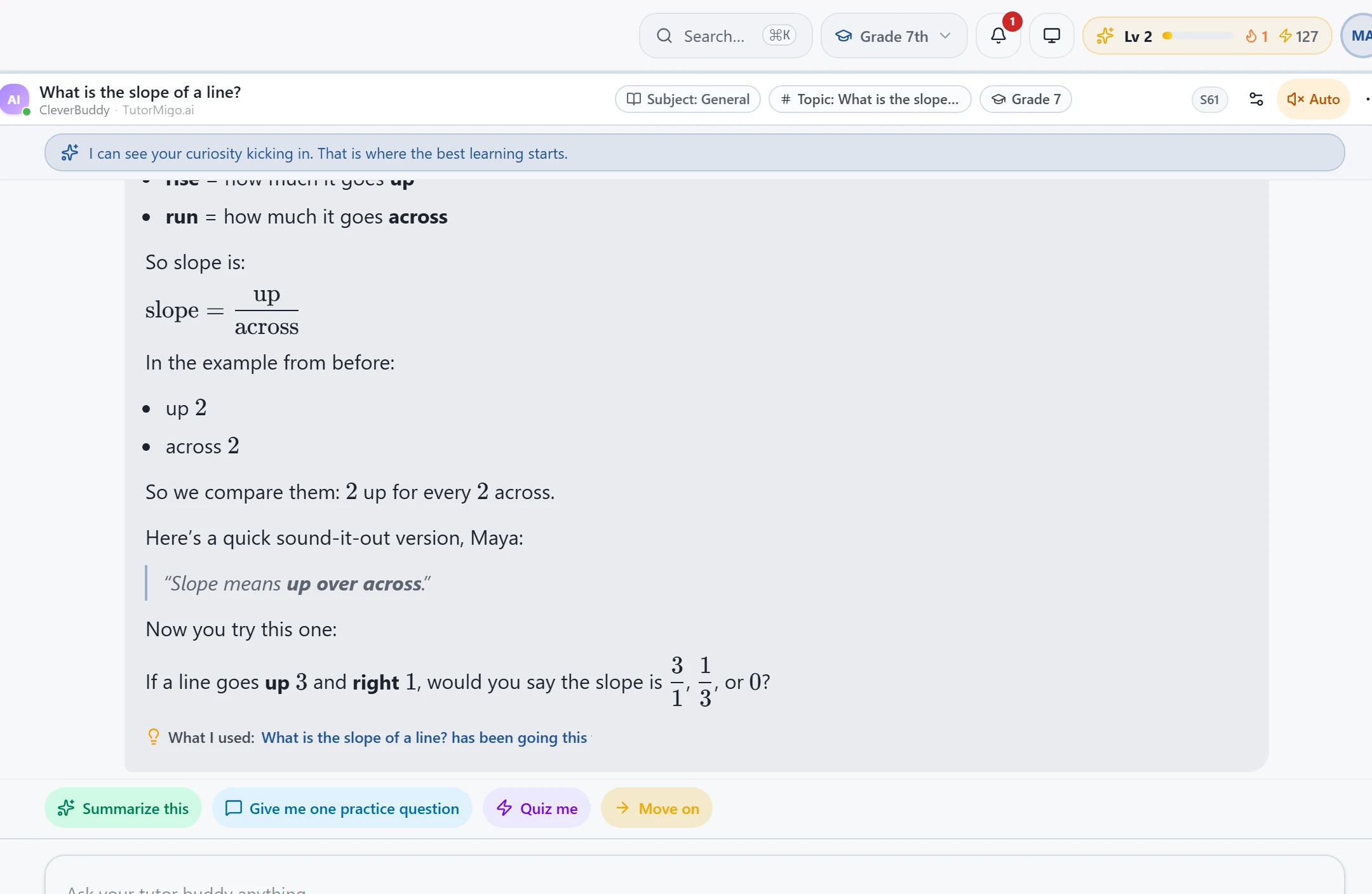Click the Move on button
The image size is (1372, 894).
coord(657,808)
